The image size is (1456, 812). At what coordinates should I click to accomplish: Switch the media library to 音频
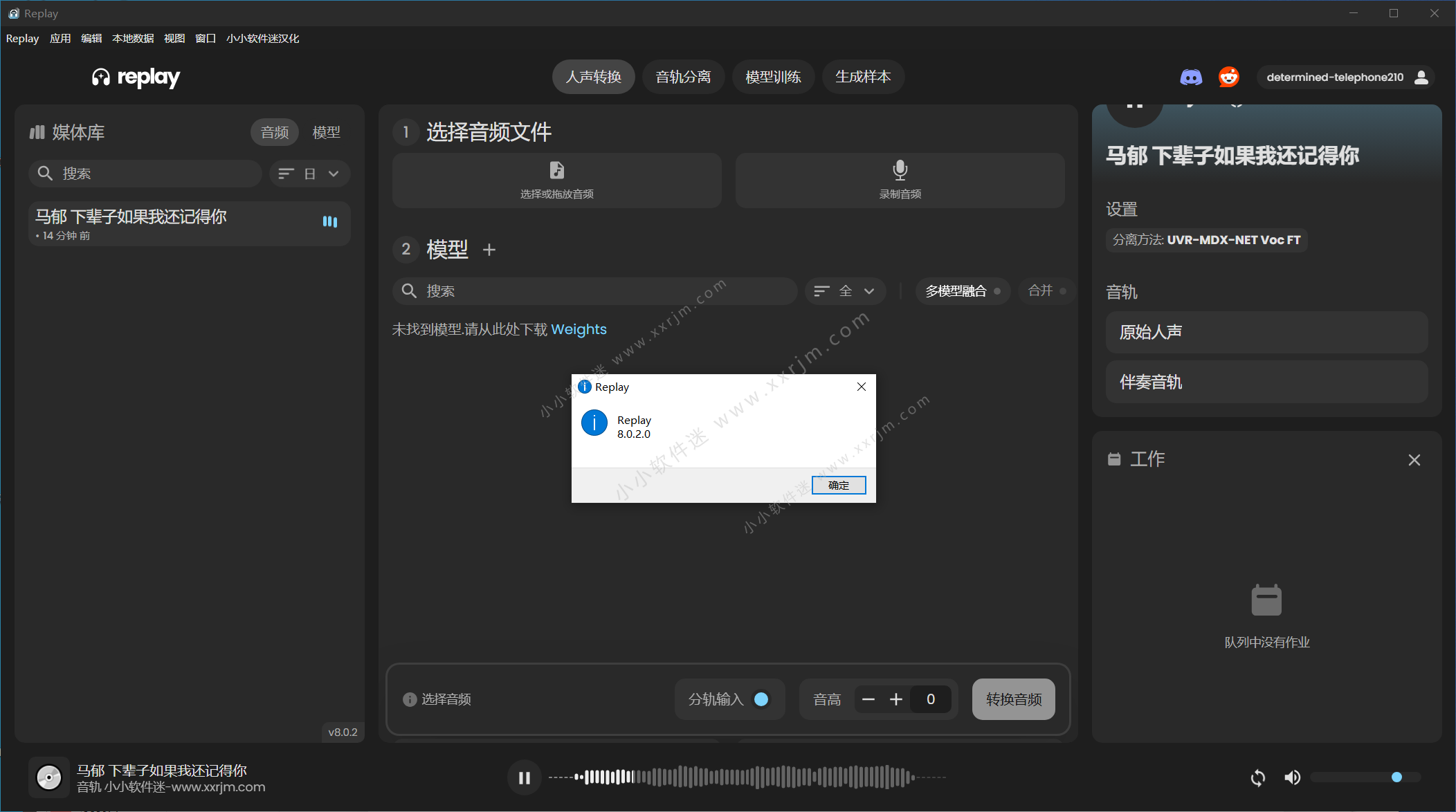275,132
